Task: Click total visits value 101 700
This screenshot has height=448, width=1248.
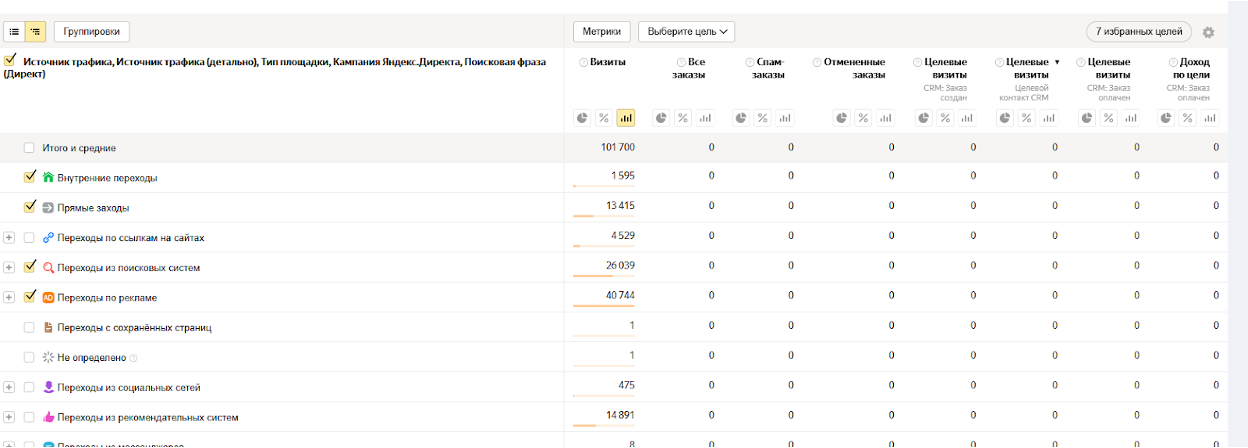Action: point(618,148)
